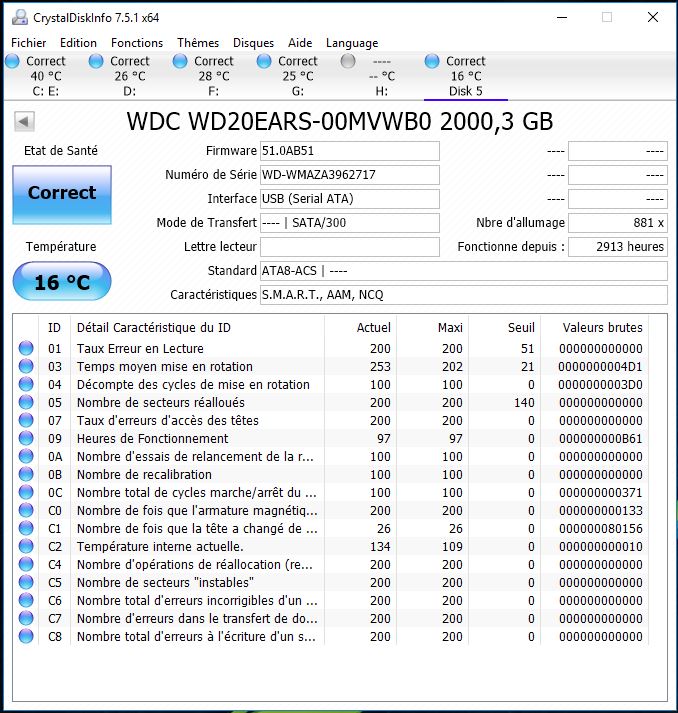Click the blue orb for attribute C8
Screen dimensions: 678x713
pyautogui.click(x=26, y=636)
